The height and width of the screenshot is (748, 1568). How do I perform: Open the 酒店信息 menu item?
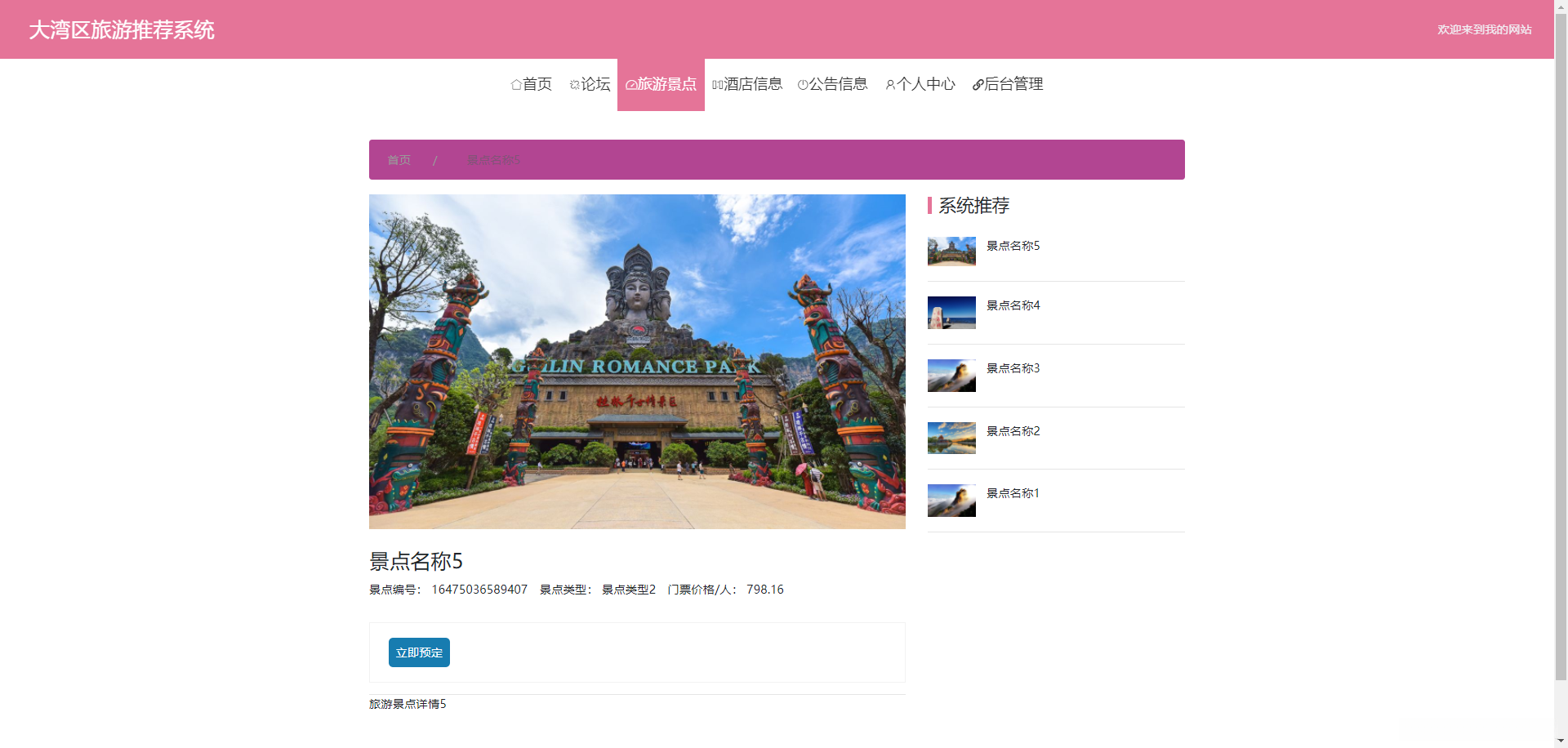[747, 84]
